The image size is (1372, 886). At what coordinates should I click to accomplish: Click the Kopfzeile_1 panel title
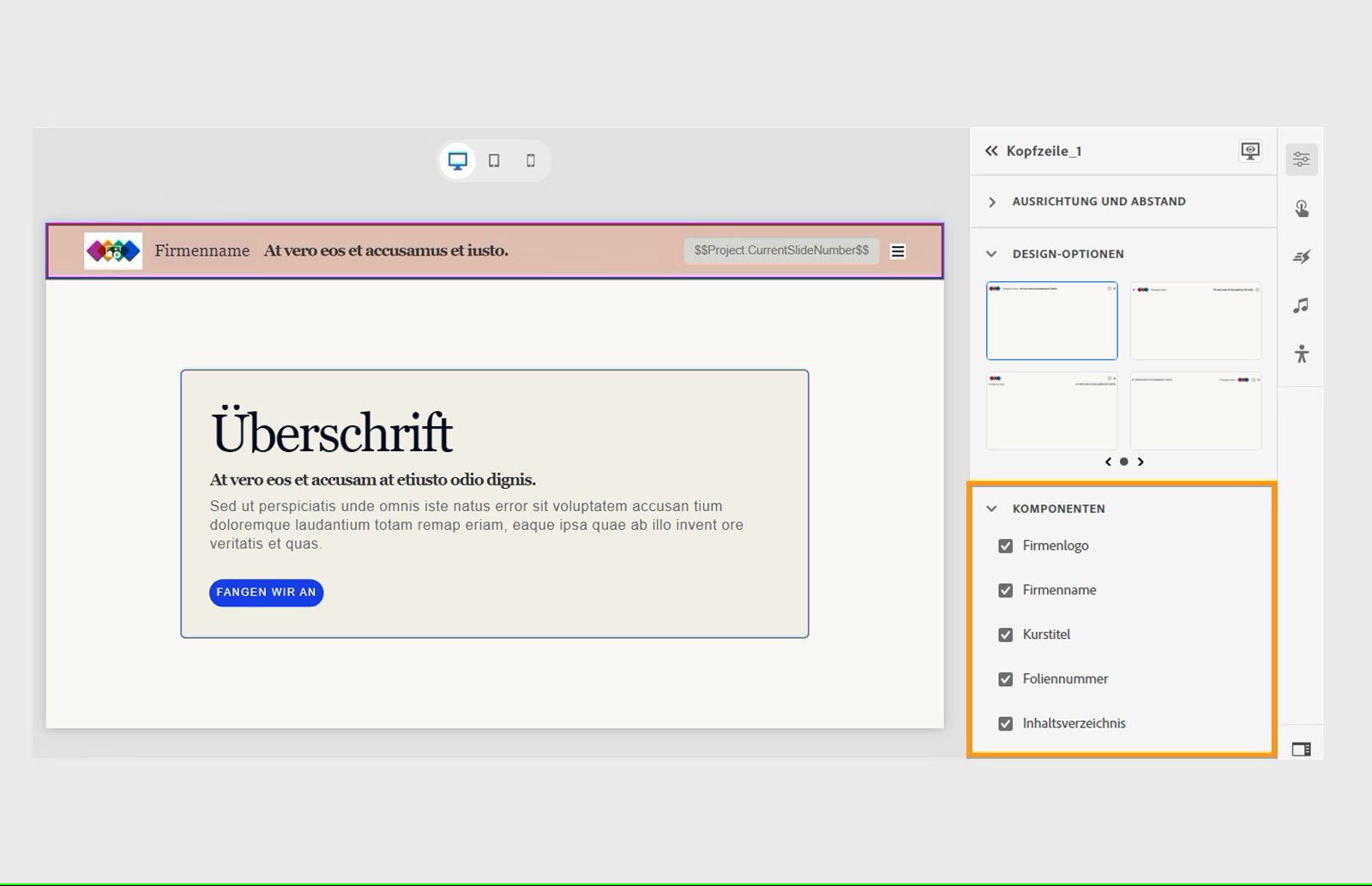[x=1044, y=151]
